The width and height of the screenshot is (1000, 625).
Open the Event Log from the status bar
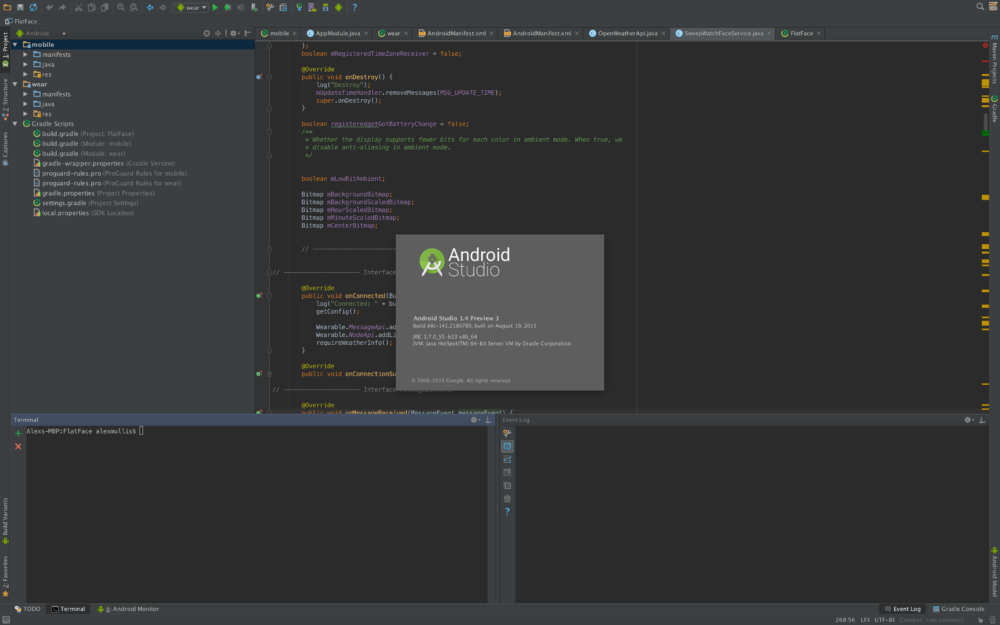903,608
